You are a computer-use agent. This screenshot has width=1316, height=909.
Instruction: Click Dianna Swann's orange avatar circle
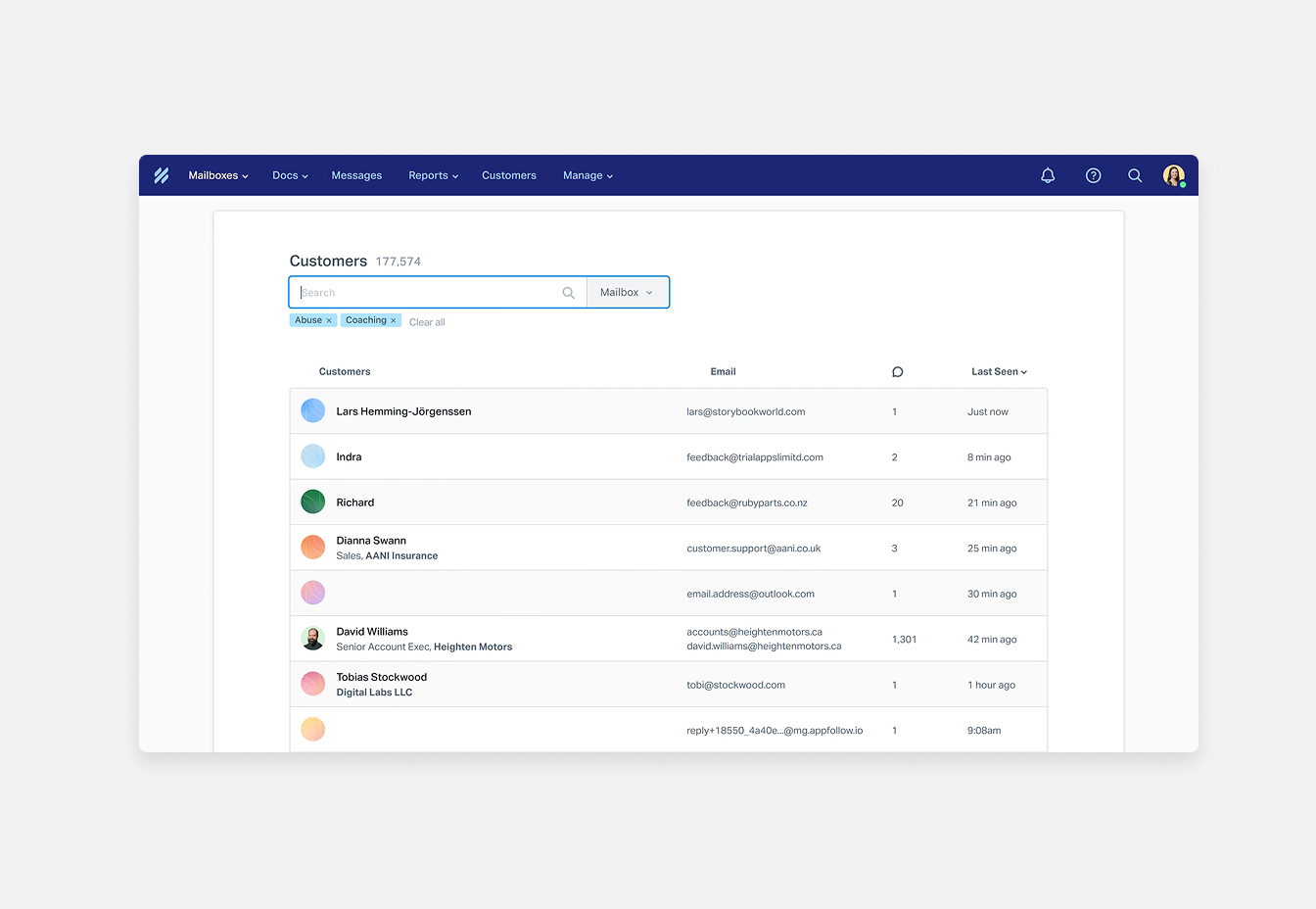312,548
